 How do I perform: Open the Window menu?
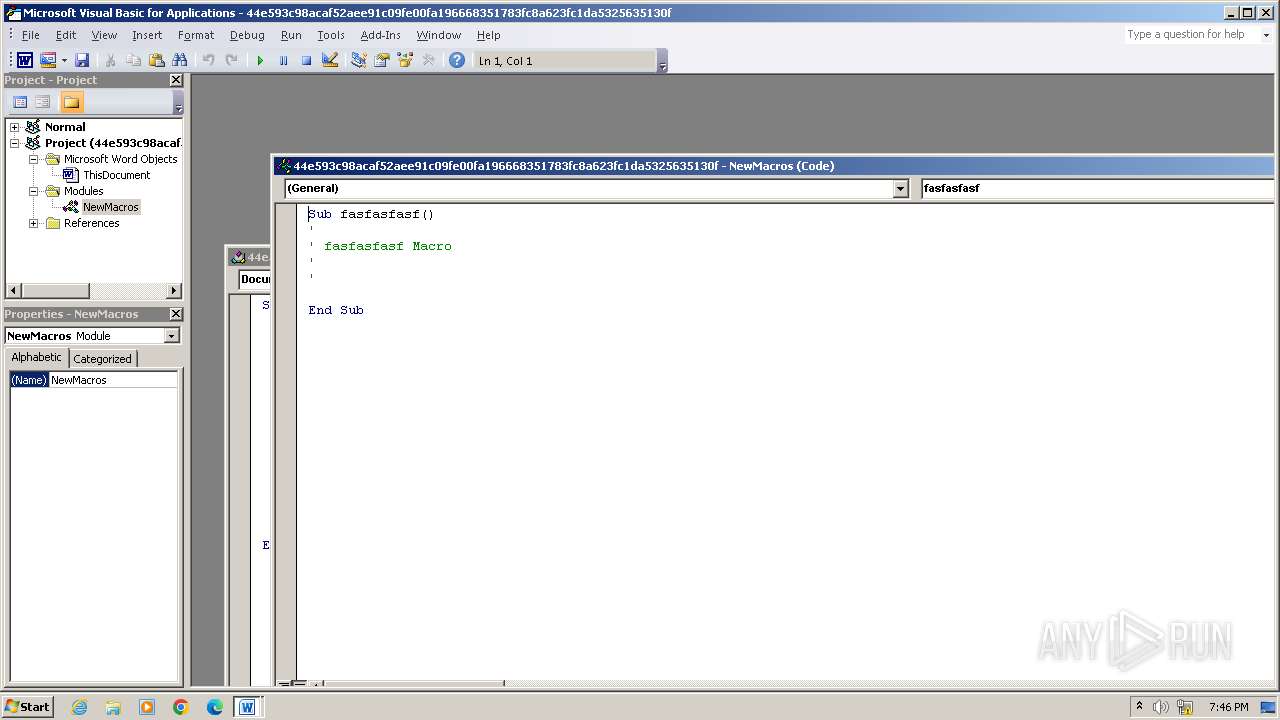(439, 35)
